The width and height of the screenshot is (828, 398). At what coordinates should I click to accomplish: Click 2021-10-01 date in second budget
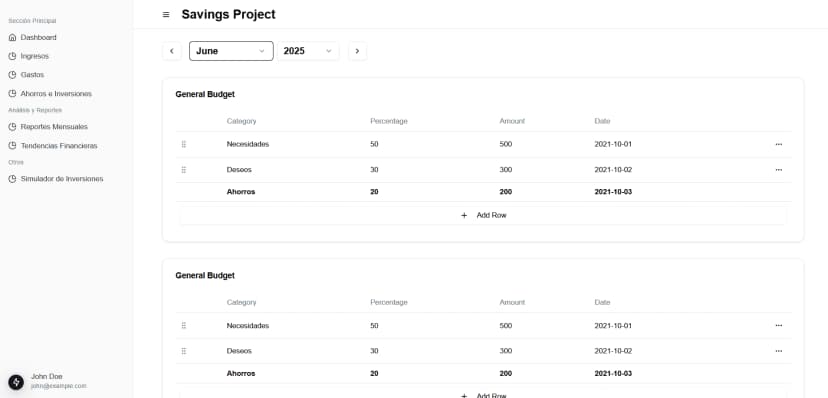613,326
